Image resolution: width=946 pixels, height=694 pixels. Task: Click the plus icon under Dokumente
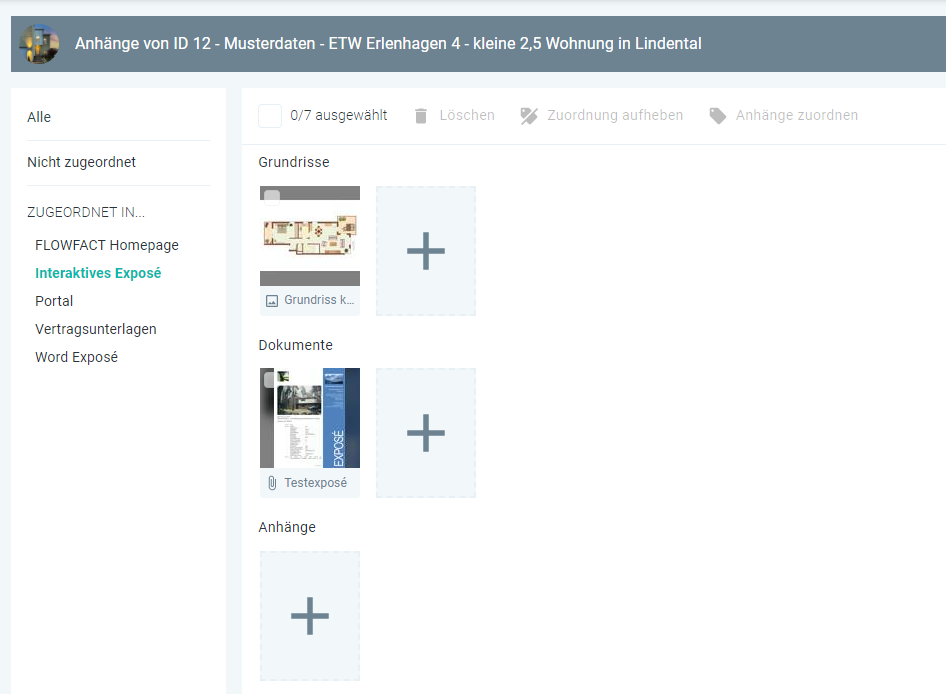(x=426, y=433)
